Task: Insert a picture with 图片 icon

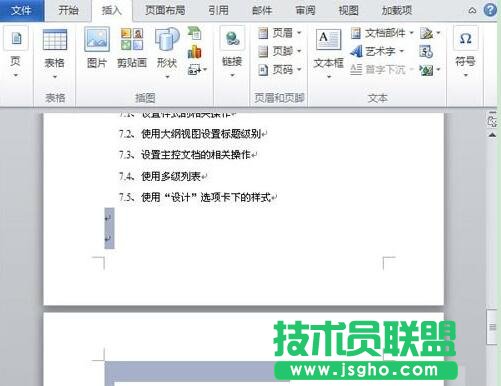Action: [97, 39]
